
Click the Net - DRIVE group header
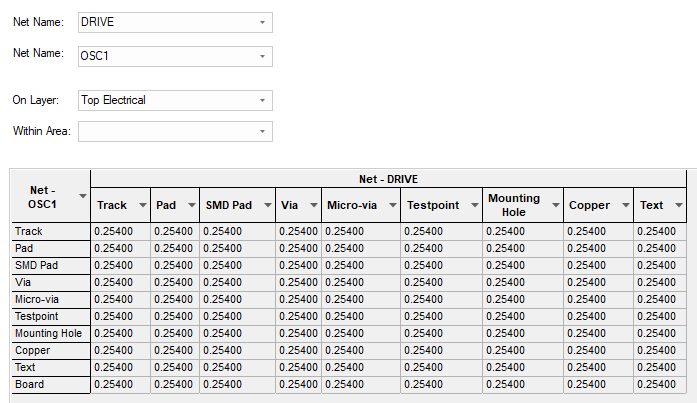pyautogui.click(x=388, y=178)
